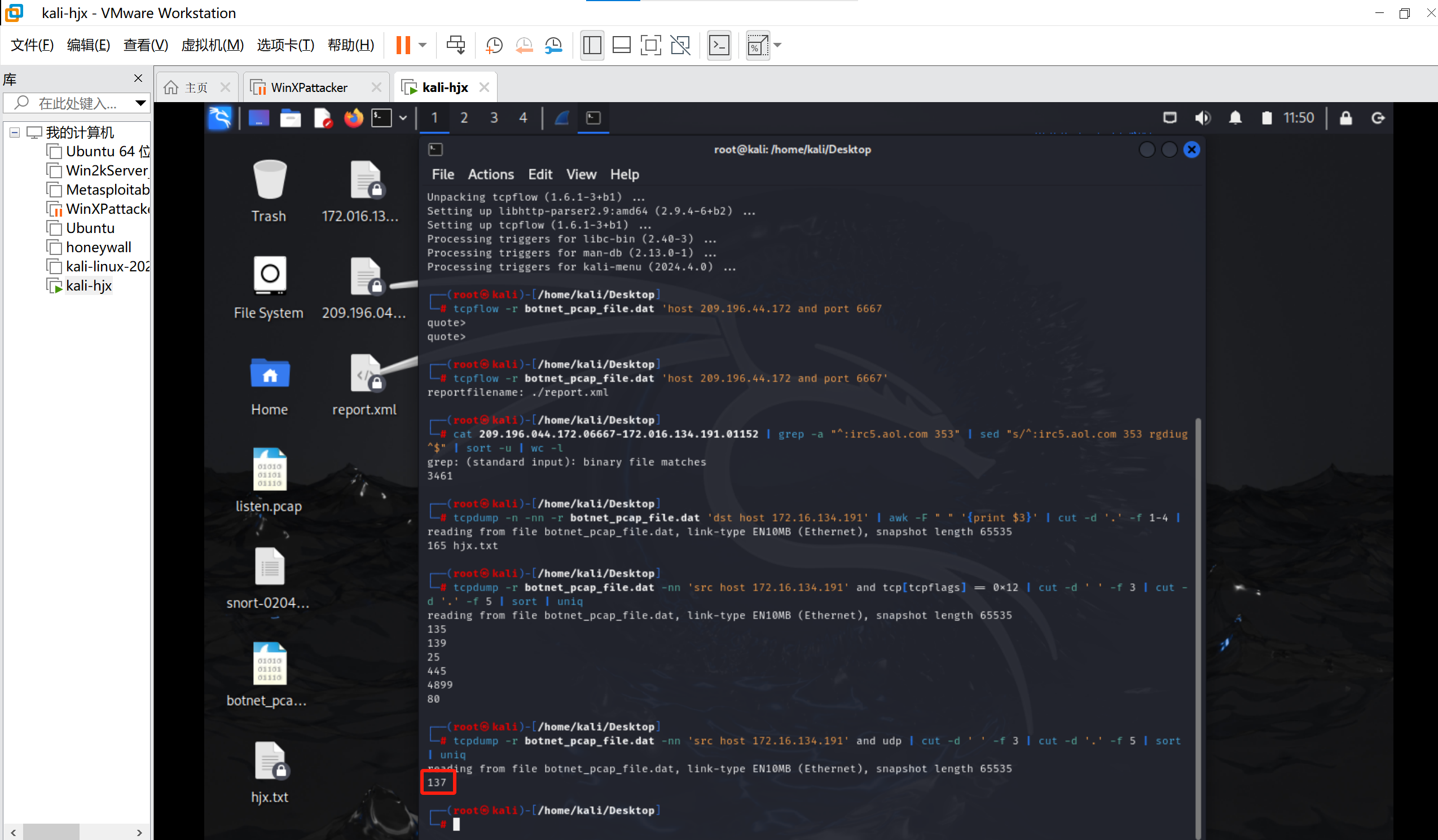Viewport: 1438px width, 840px height.
Task: Expand the pause button dropdown arrow
Action: [x=423, y=45]
